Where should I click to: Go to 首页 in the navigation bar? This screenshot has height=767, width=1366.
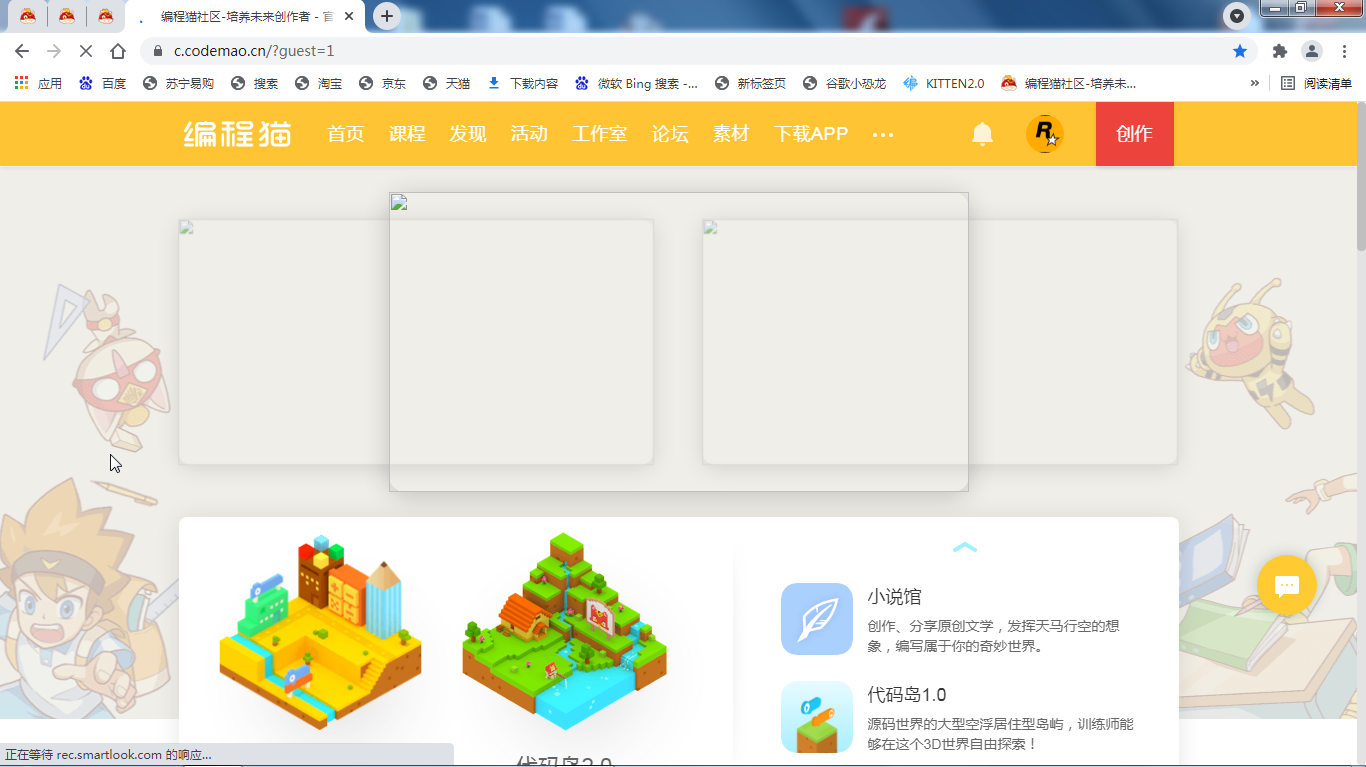click(x=346, y=134)
